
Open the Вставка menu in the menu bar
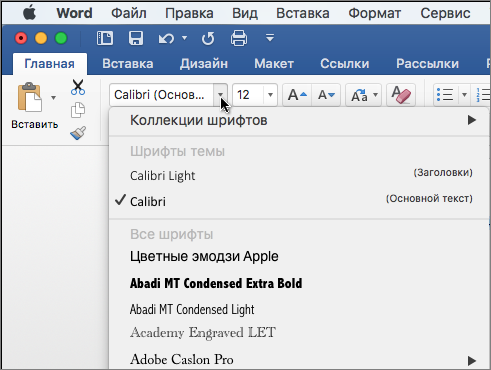(303, 13)
